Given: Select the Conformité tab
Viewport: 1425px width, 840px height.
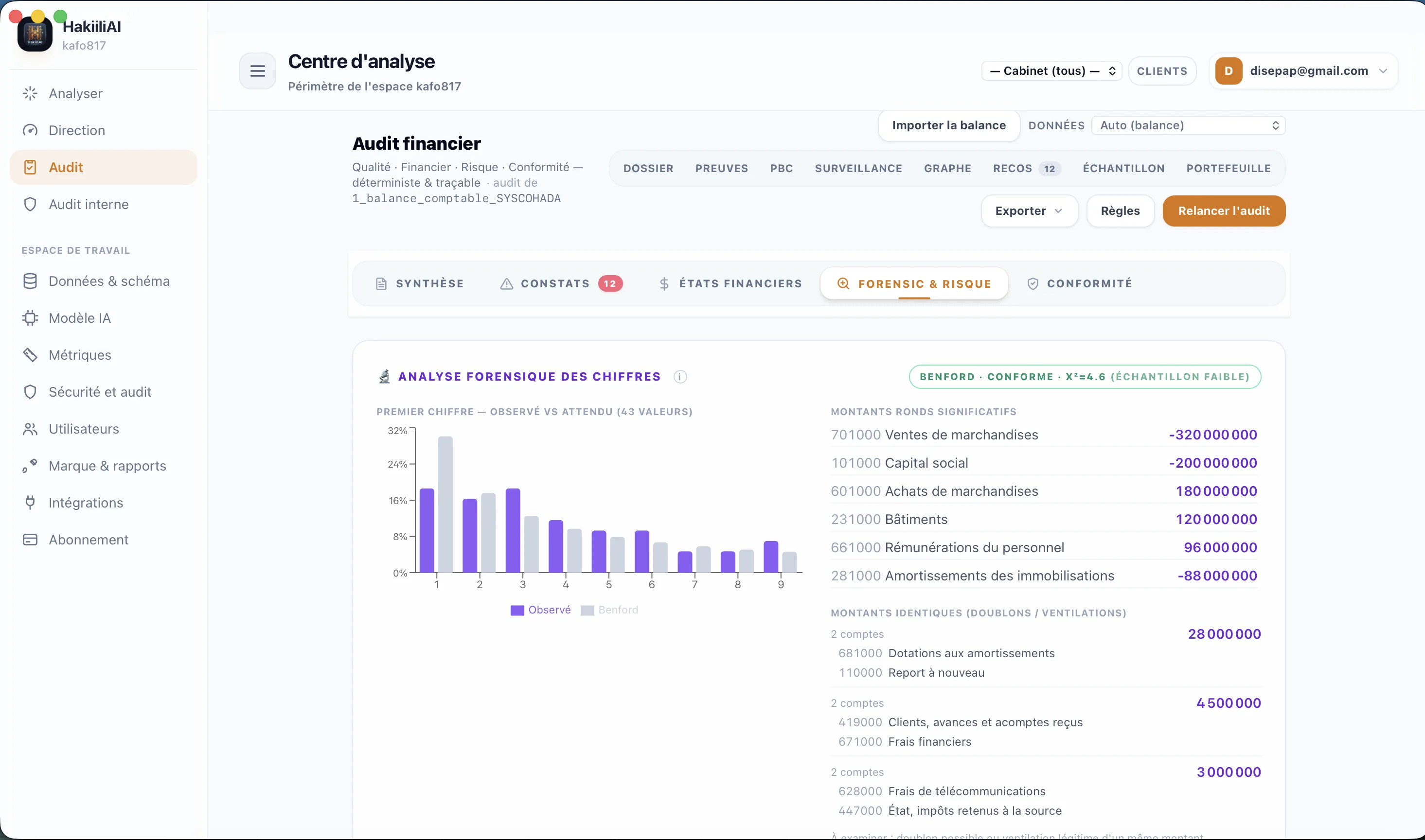Looking at the screenshot, I should pos(1079,283).
